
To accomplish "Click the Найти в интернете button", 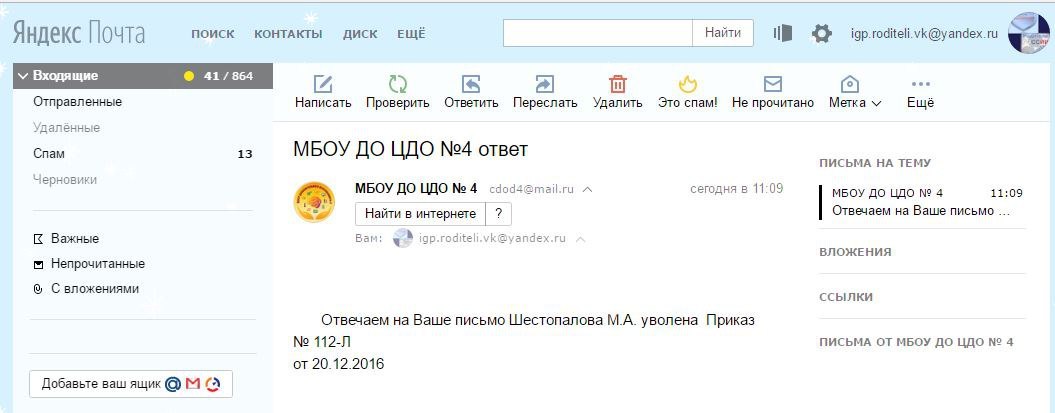I will pyautogui.click(x=420, y=213).
